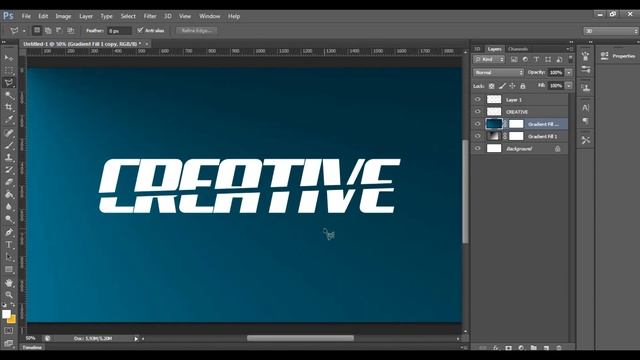This screenshot has width=640, height=360.
Task: Click the Add to selection button
Action: point(48,30)
